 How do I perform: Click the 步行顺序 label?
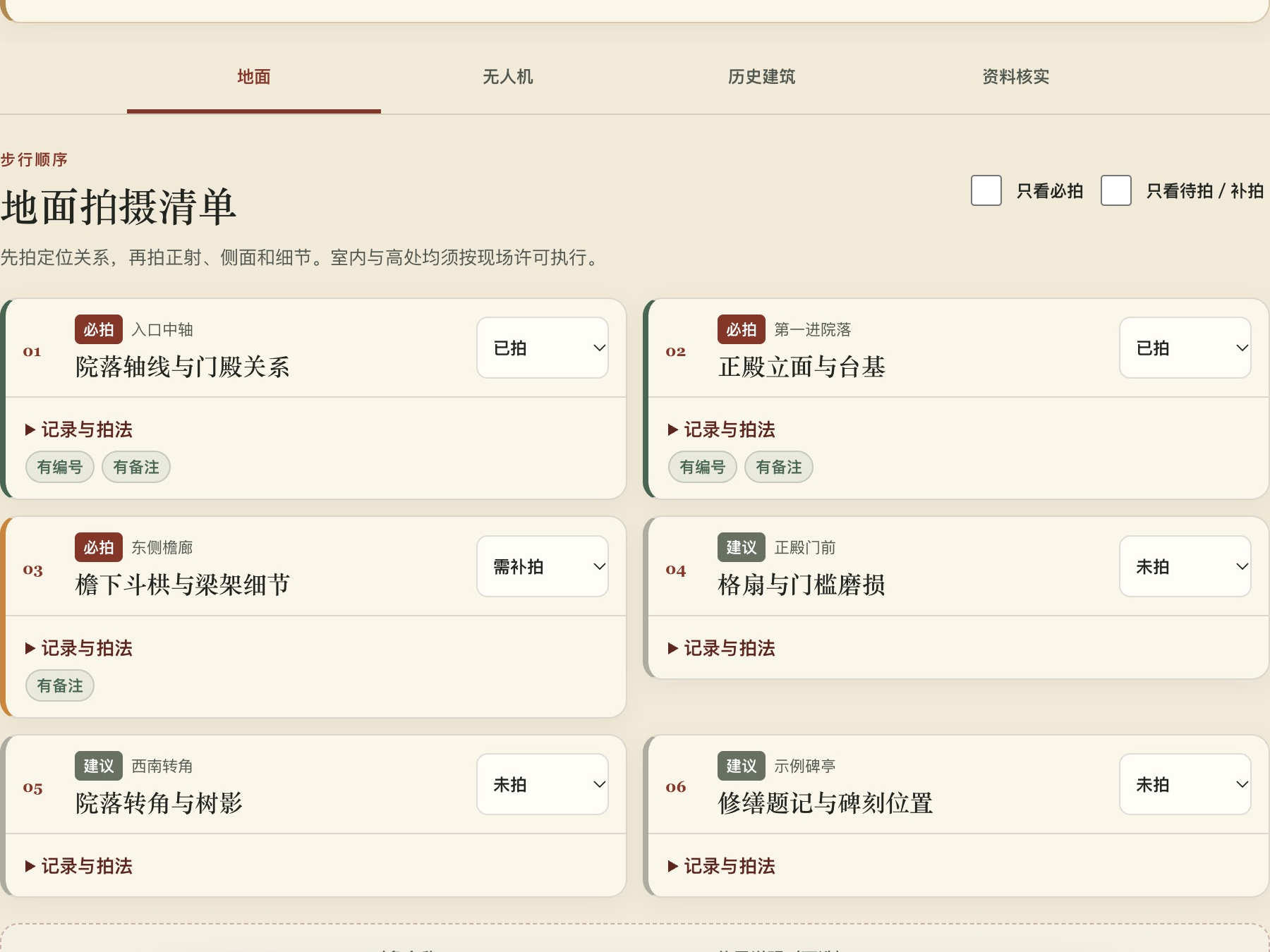[34, 159]
